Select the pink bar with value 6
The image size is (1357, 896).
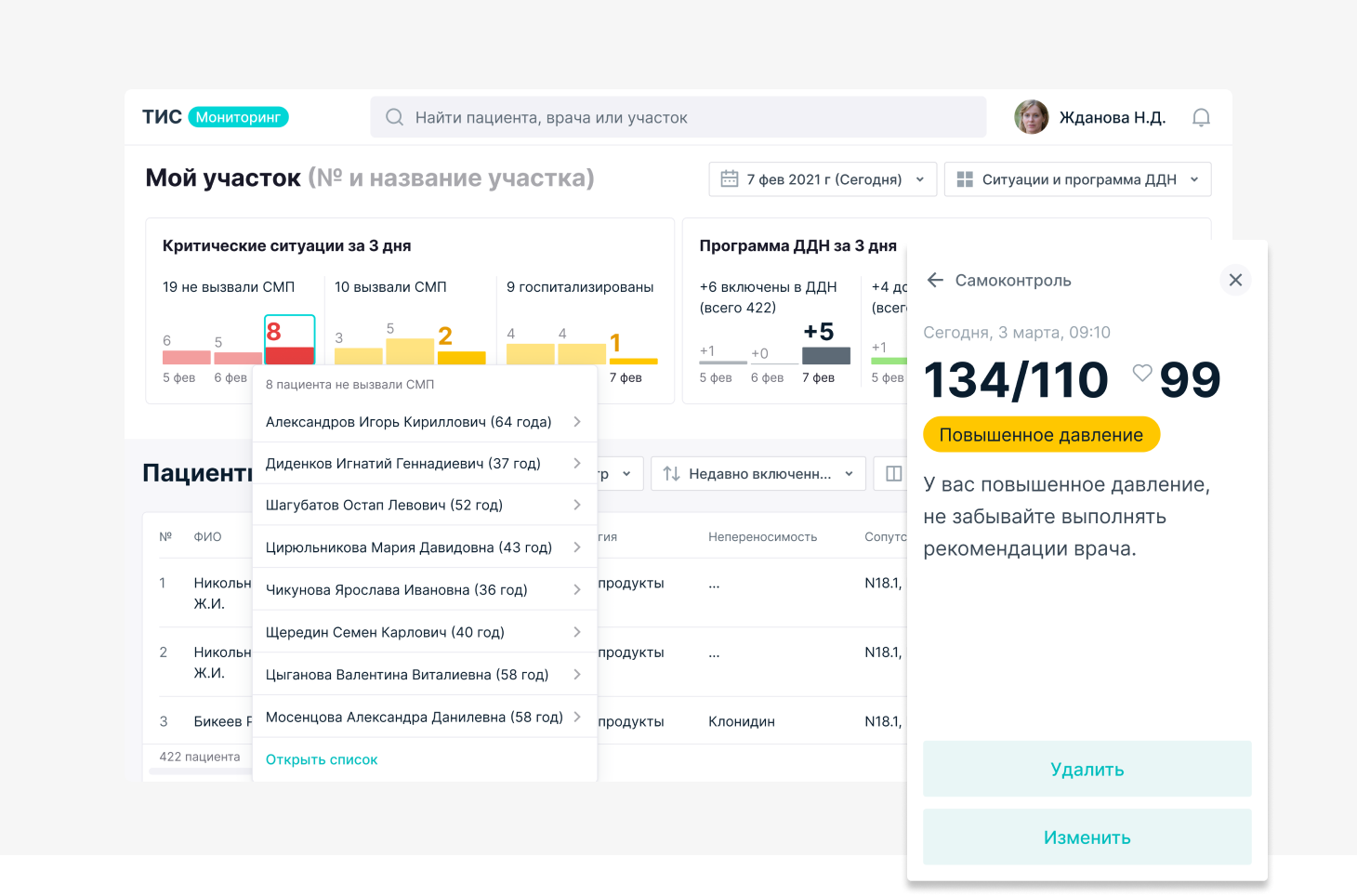187,358
